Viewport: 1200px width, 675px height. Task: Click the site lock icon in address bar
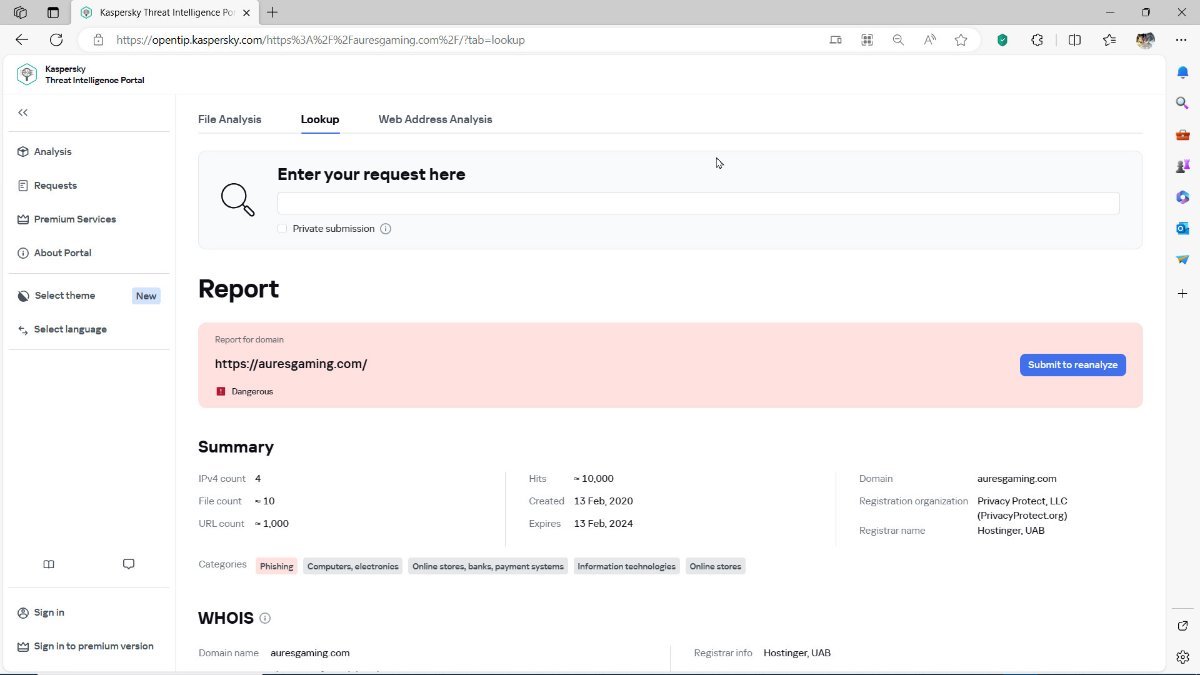pos(97,40)
